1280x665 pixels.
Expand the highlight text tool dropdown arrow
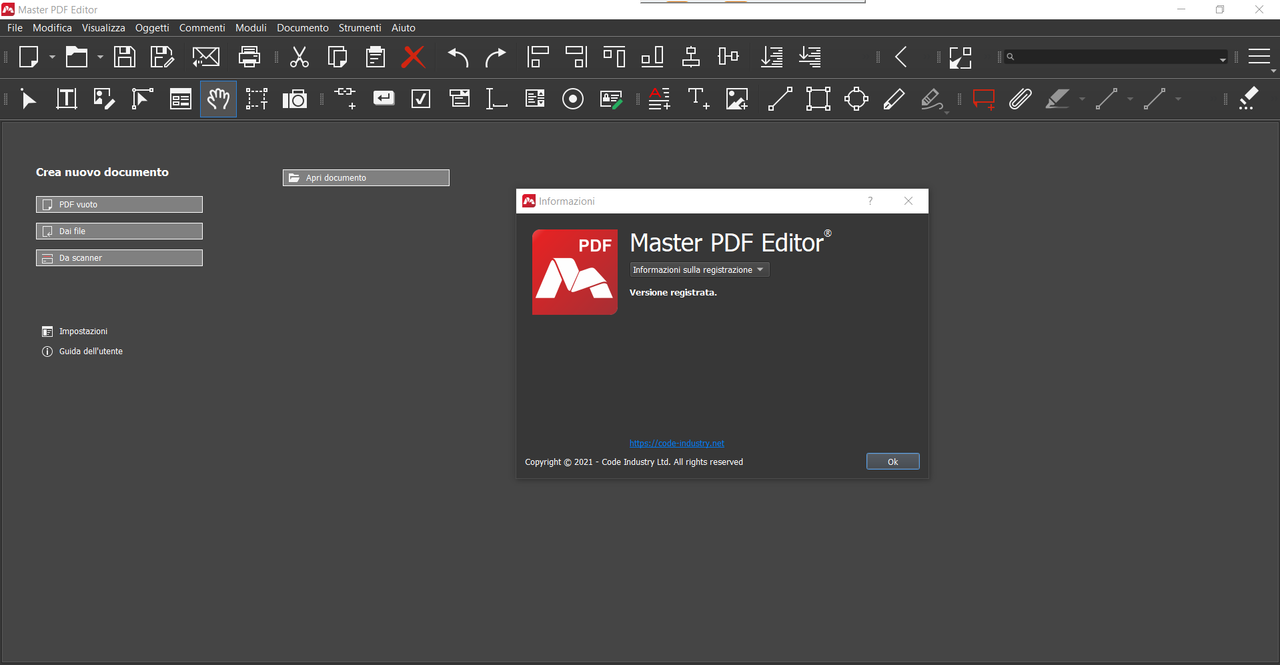(1082, 99)
